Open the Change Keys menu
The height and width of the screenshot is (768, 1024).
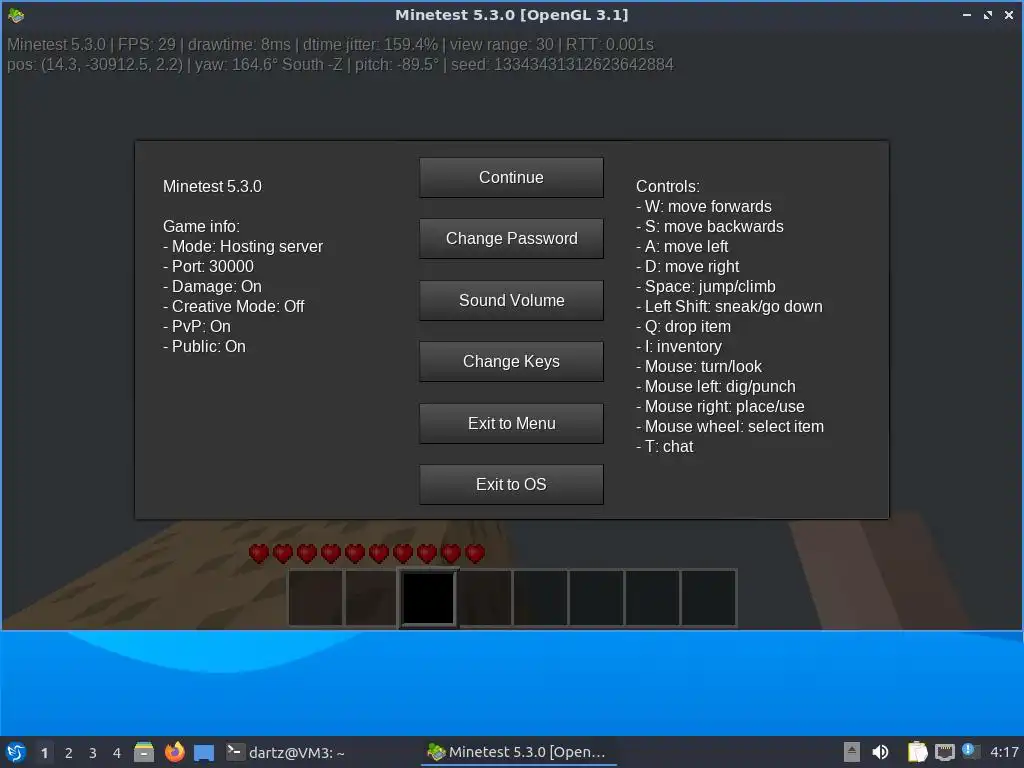pos(511,361)
